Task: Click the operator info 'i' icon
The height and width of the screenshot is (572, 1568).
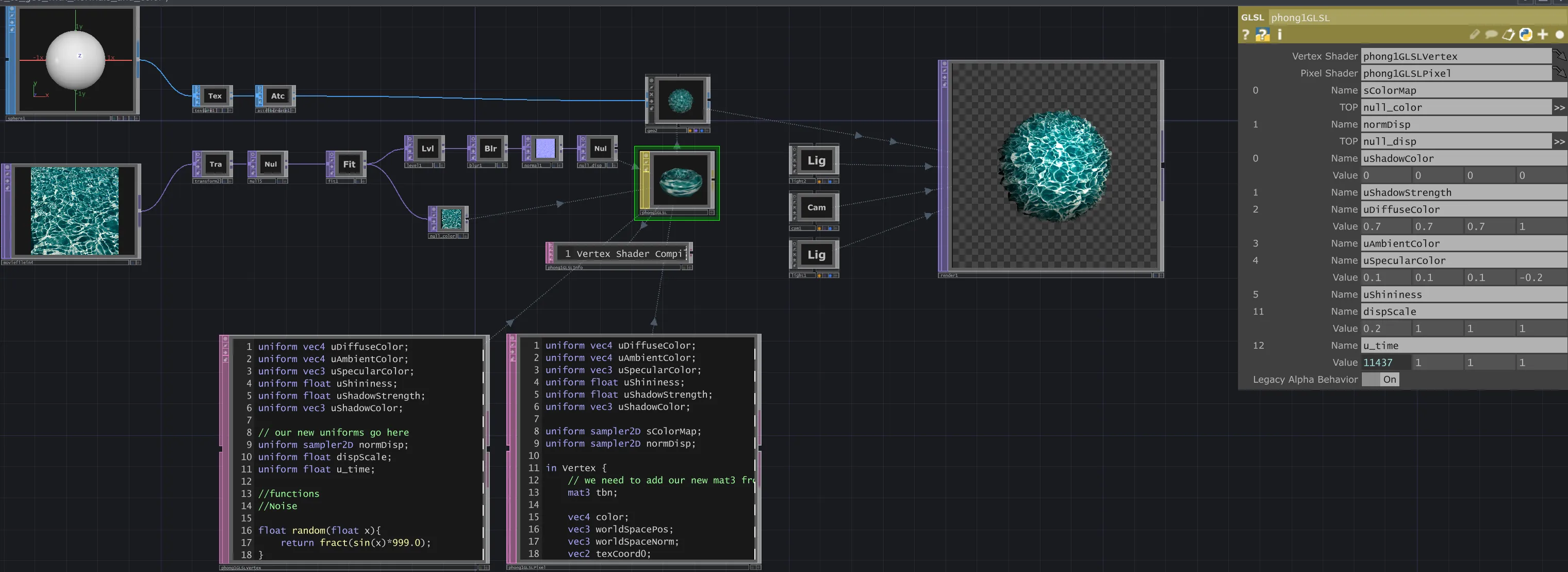Action: pos(1279,35)
